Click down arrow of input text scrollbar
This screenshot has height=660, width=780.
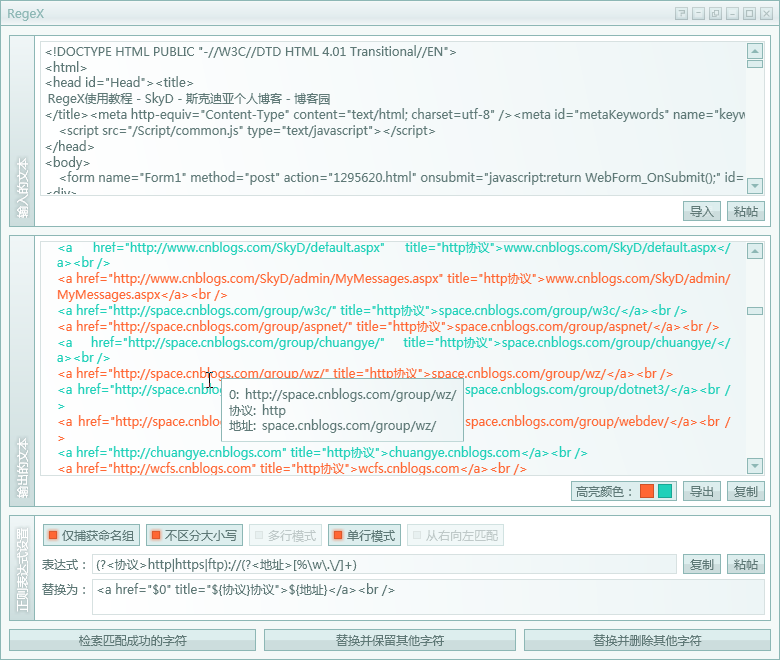[x=755, y=186]
